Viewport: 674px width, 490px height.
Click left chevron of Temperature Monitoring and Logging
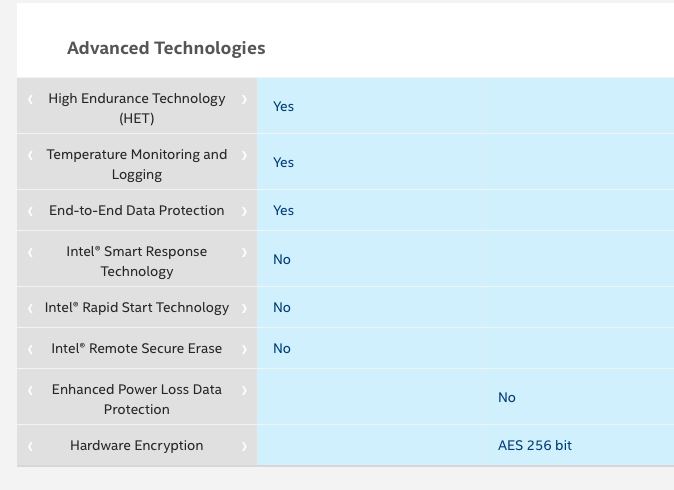coord(30,155)
